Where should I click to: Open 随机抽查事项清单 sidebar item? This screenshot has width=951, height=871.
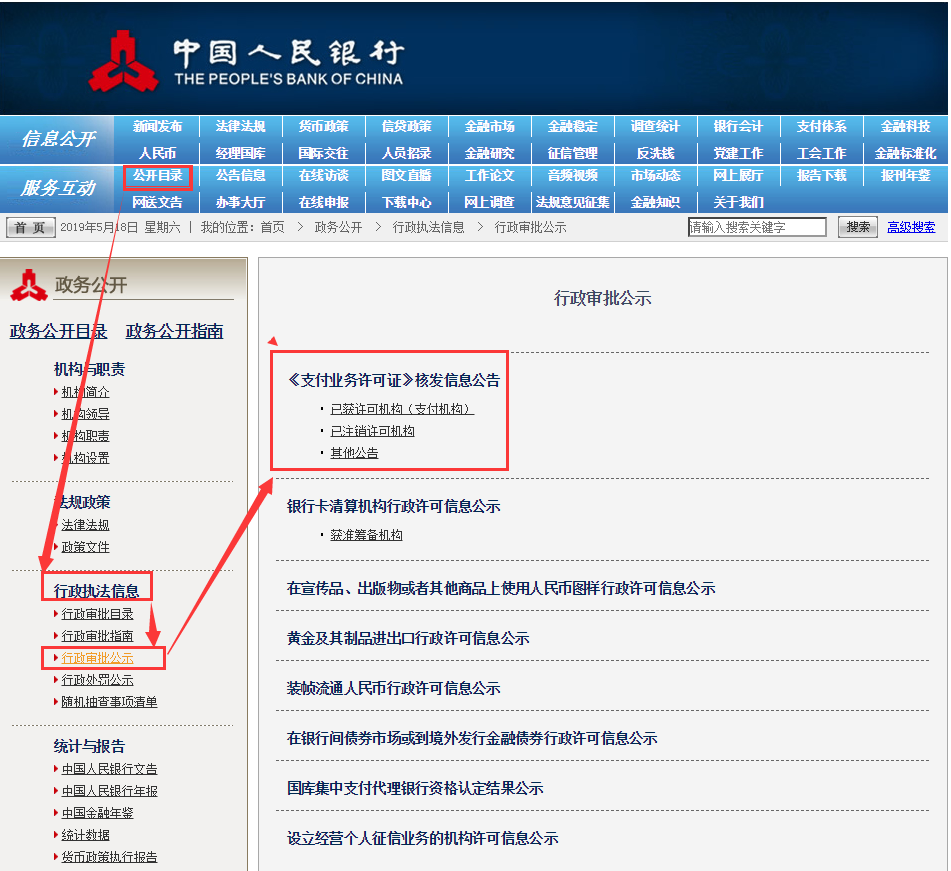[x=109, y=702]
